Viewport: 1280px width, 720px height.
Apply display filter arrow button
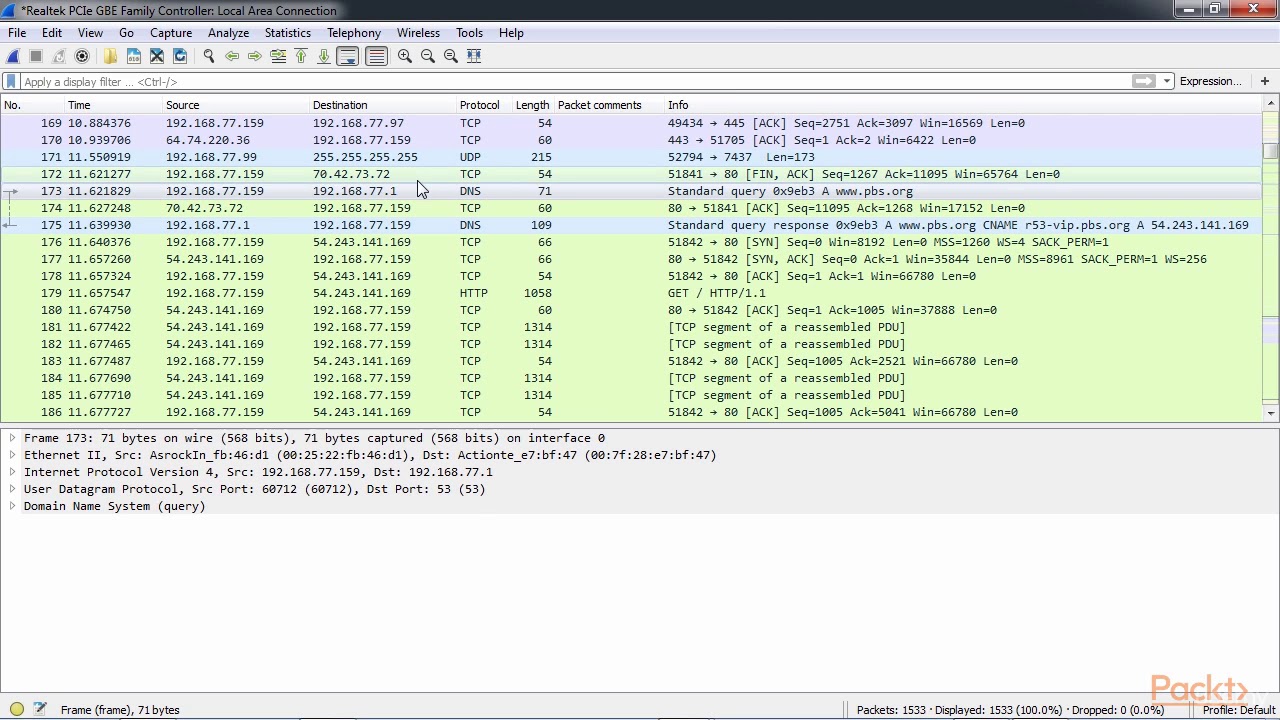[x=1143, y=81]
